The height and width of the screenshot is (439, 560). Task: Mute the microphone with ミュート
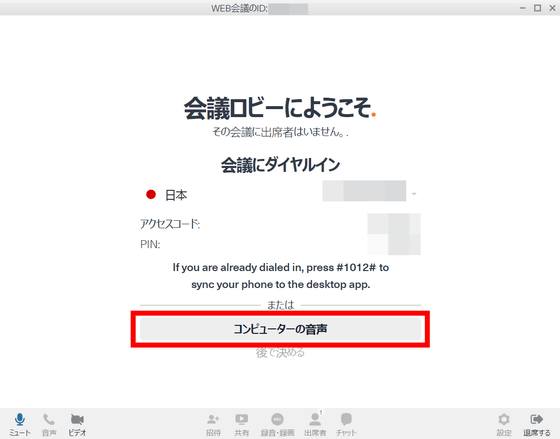click(x=20, y=425)
